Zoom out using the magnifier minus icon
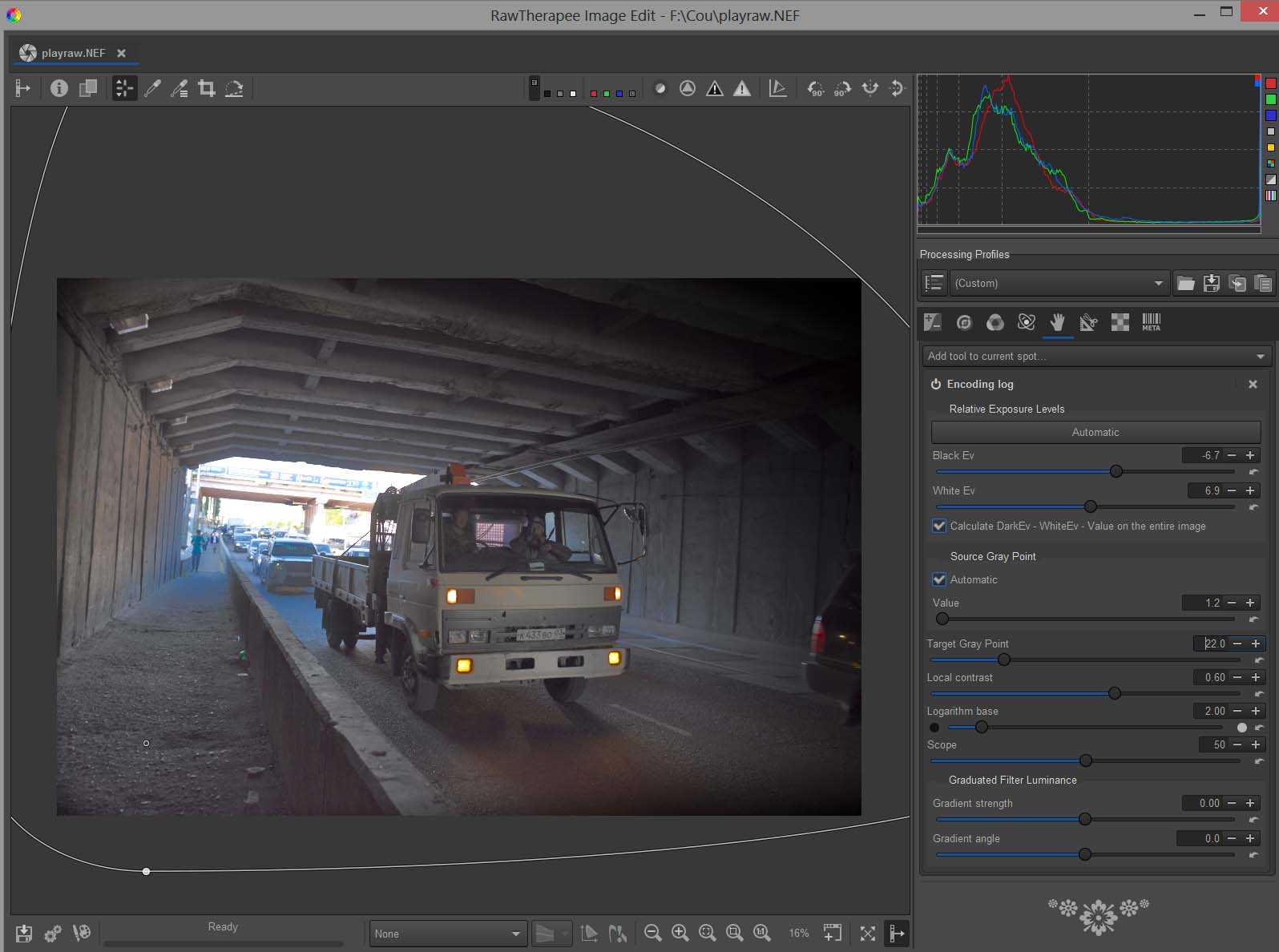Viewport: 1279px width, 952px height. pyautogui.click(x=652, y=933)
